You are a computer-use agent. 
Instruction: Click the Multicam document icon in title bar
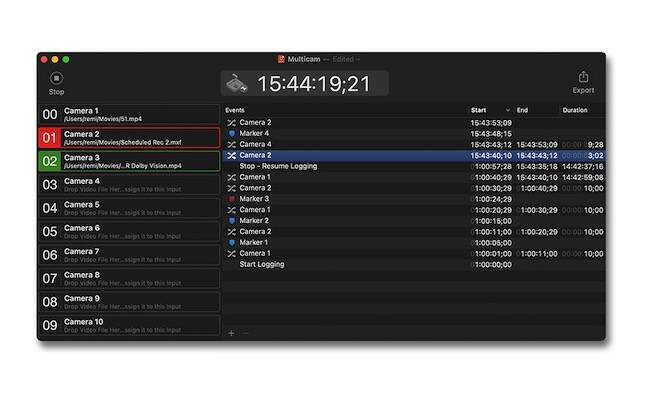point(281,59)
